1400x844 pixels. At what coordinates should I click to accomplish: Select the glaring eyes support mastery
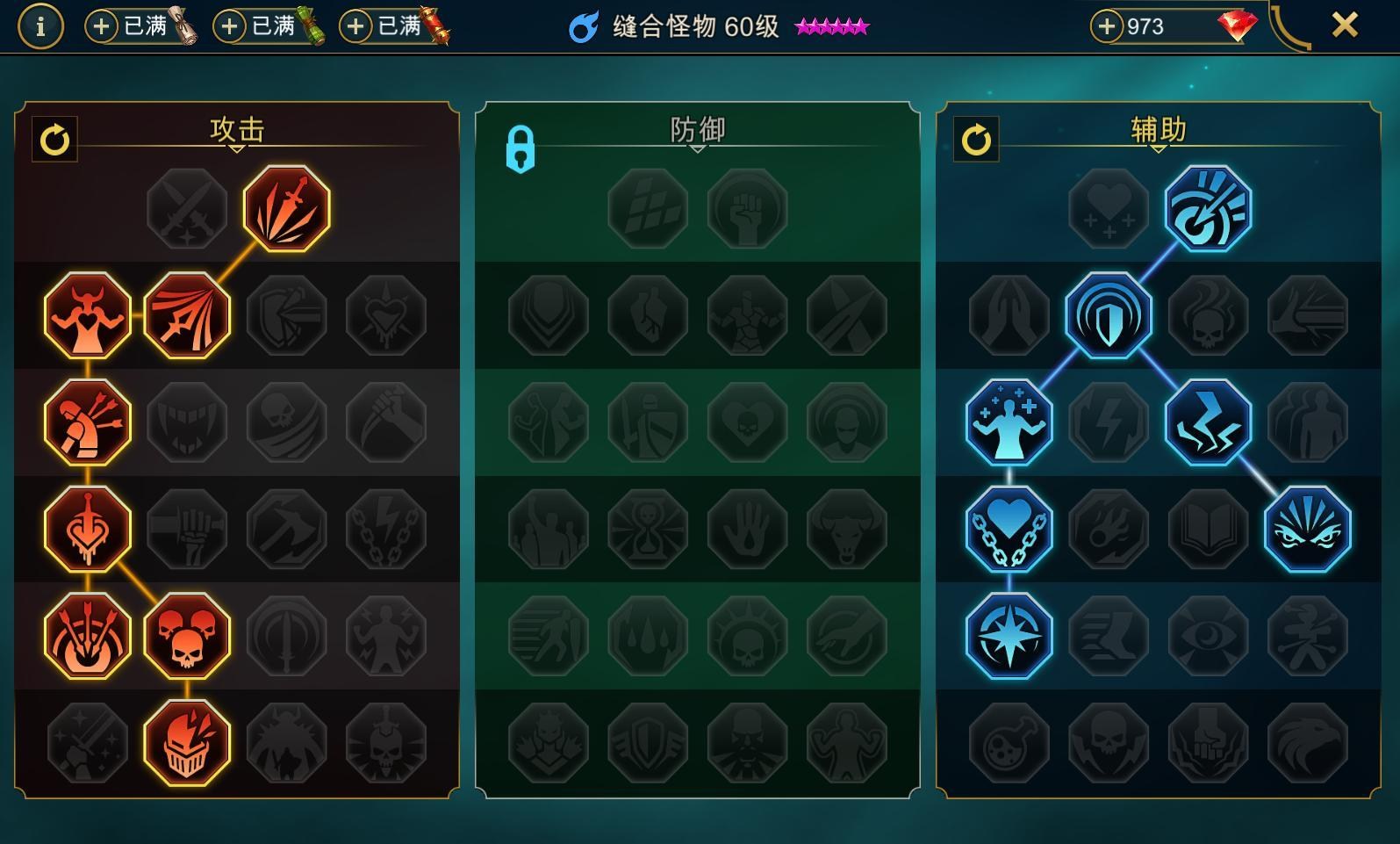(x=1307, y=529)
